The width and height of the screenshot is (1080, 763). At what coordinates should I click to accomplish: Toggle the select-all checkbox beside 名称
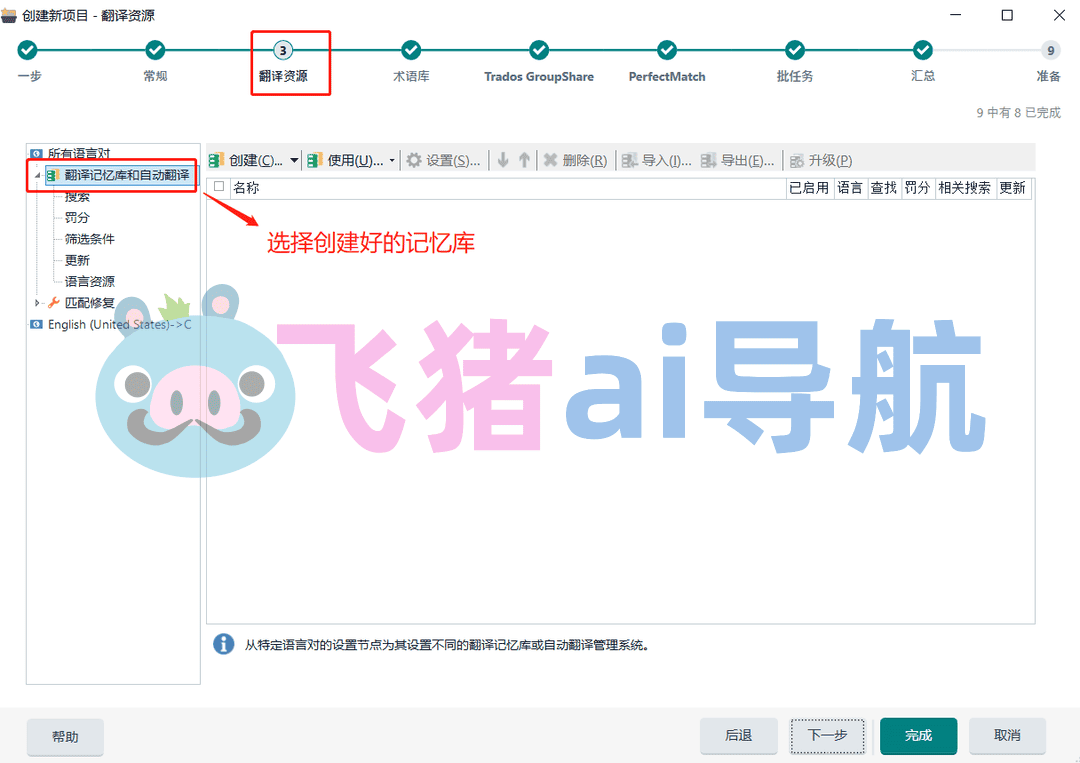(219, 187)
